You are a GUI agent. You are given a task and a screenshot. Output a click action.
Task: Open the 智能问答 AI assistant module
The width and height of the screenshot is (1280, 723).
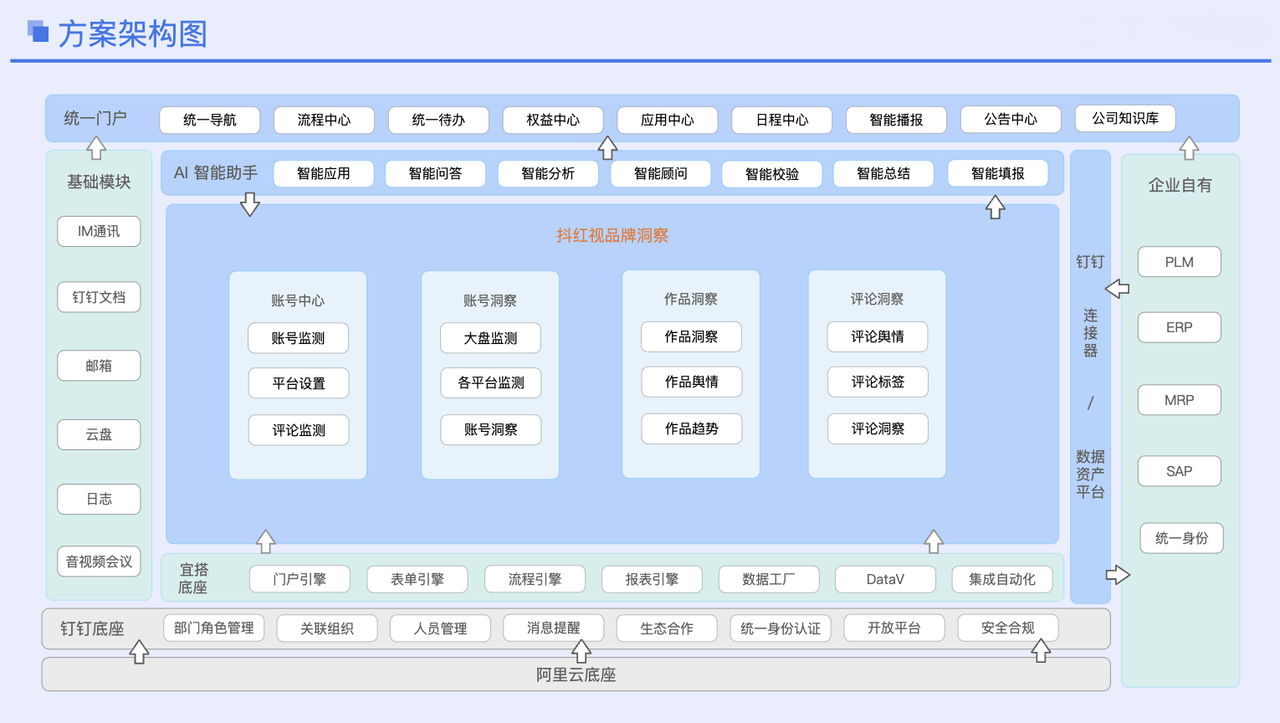pos(435,173)
